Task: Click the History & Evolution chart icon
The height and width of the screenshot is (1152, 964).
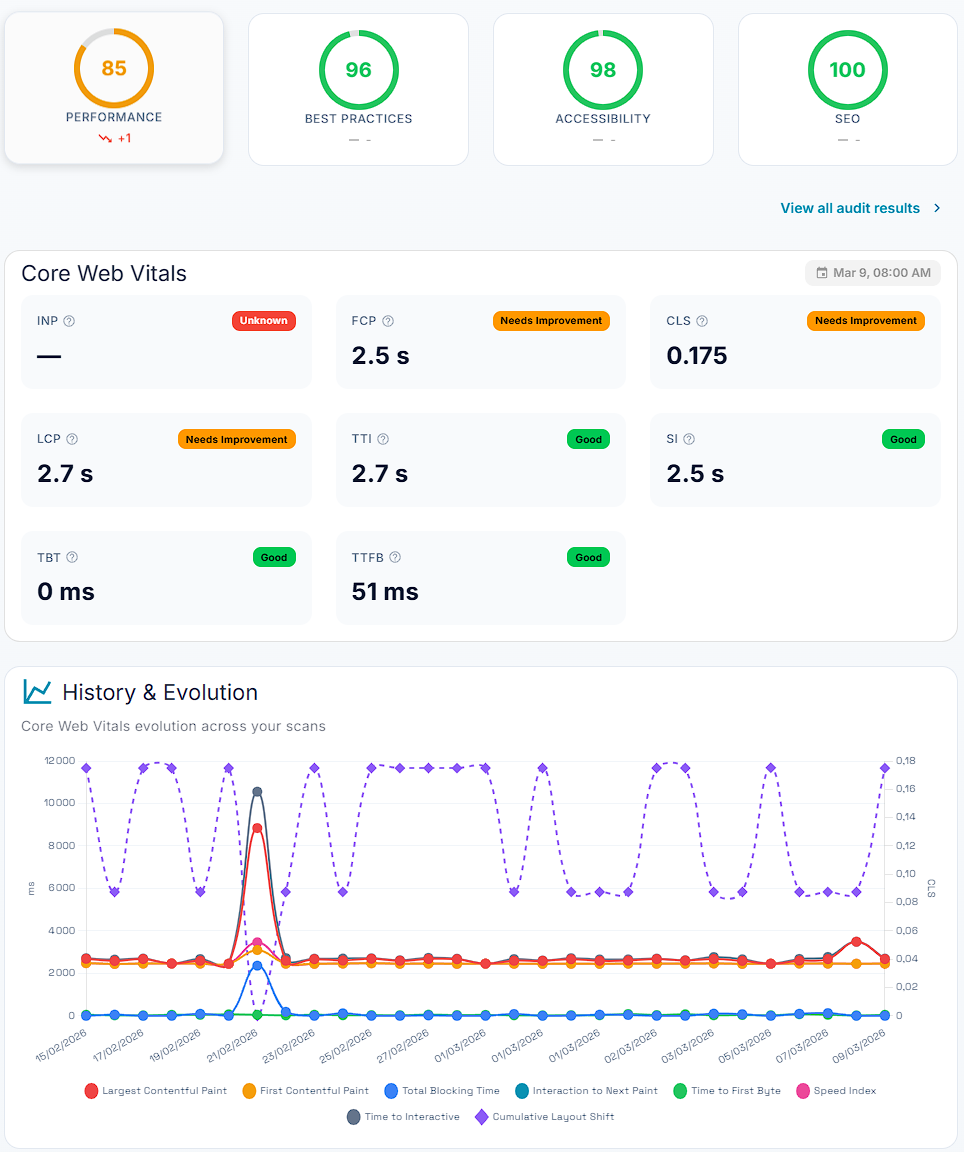Action: (x=38, y=691)
